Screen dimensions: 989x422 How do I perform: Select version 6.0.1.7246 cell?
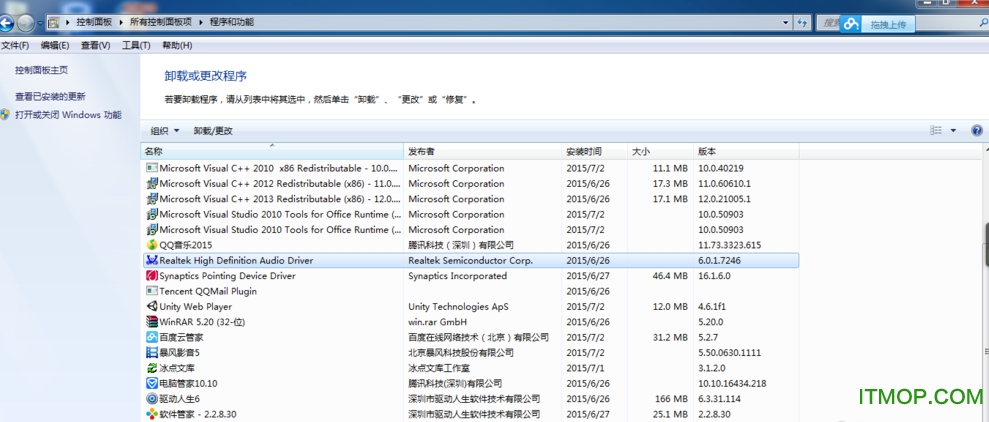719,261
